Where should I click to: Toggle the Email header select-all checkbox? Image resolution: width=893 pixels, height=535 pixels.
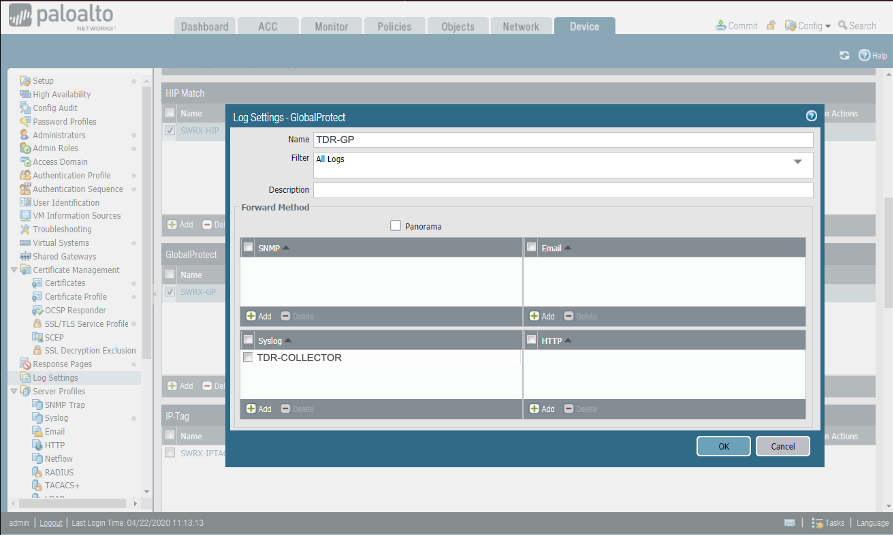point(531,247)
